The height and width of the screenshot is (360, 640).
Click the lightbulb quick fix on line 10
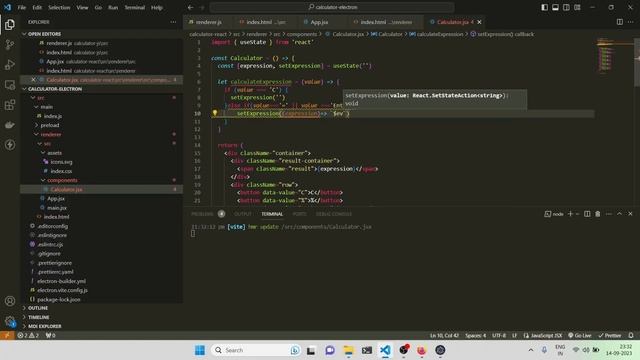click(x=215, y=113)
